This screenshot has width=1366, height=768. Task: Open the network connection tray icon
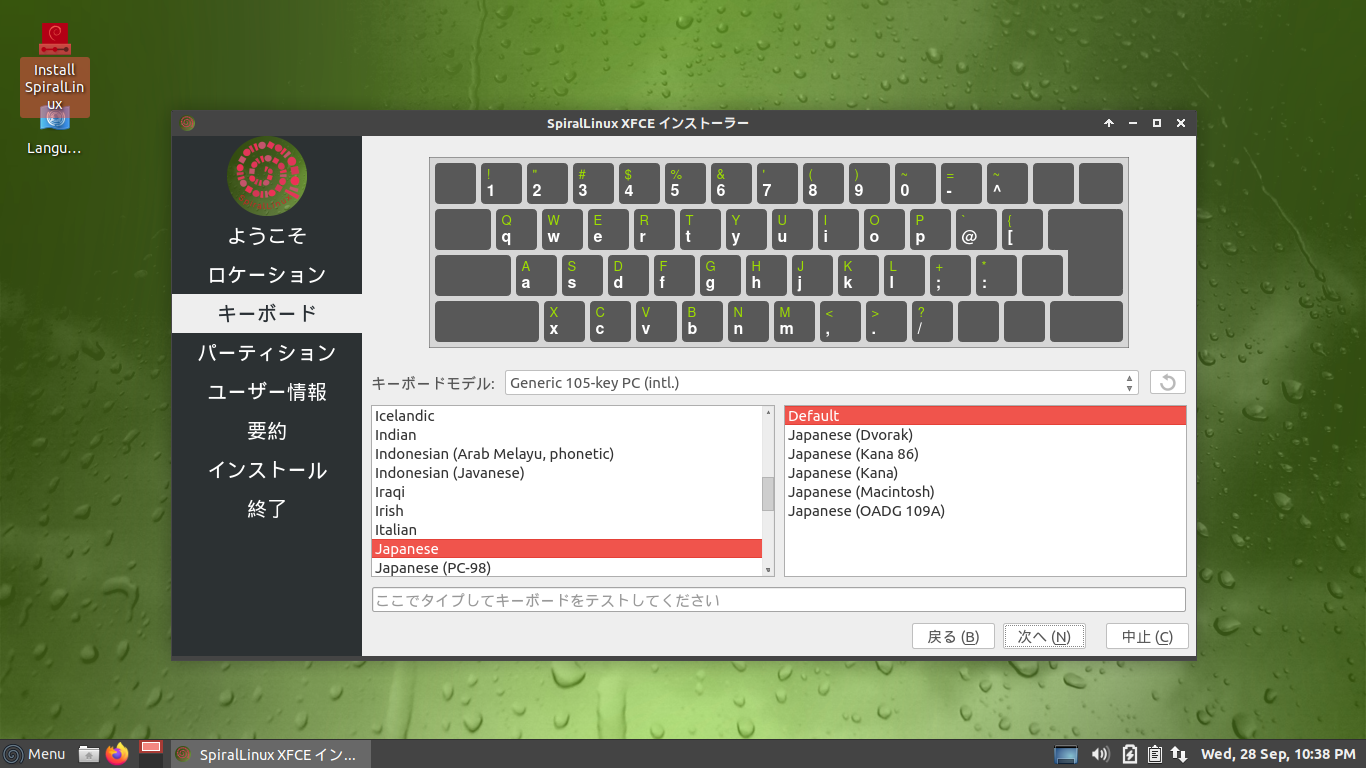pos(1179,754)
